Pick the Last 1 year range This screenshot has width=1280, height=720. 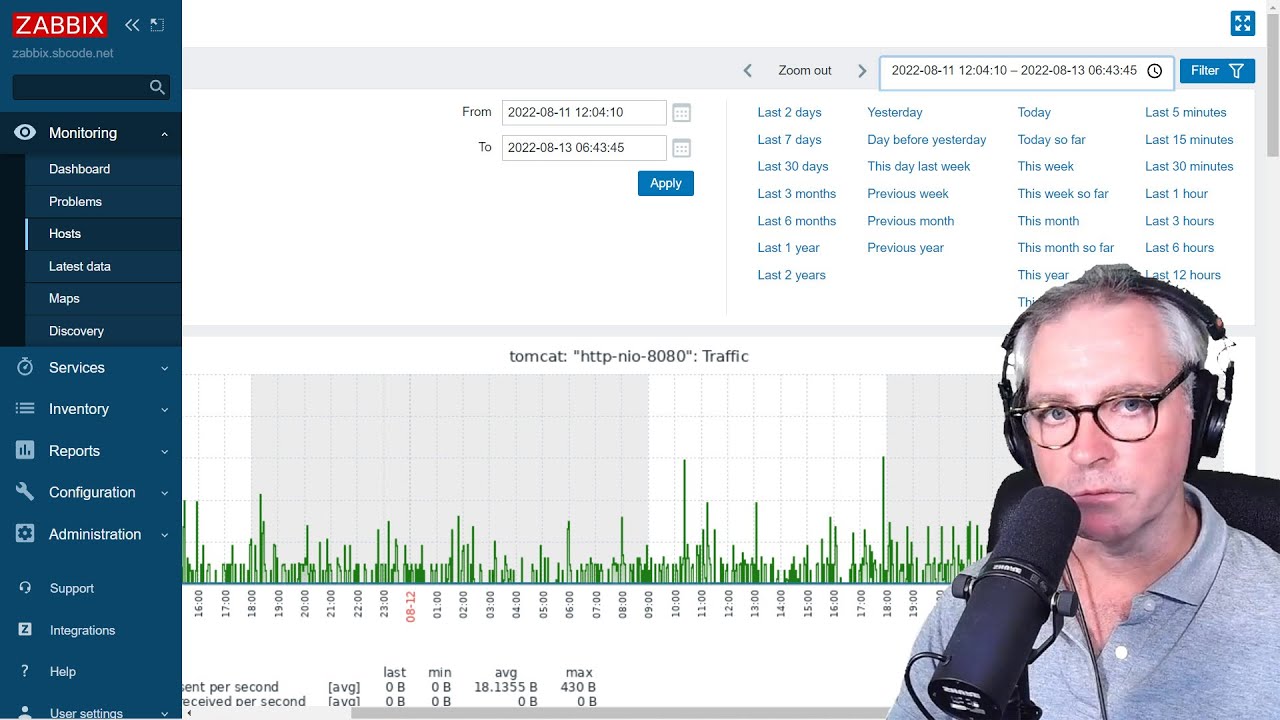[788, 247]
